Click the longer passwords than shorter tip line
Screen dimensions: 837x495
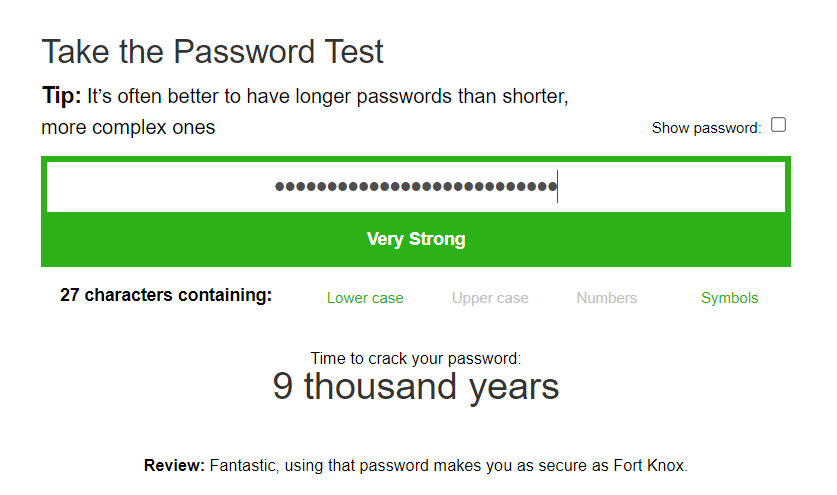(x=328, y=98)
